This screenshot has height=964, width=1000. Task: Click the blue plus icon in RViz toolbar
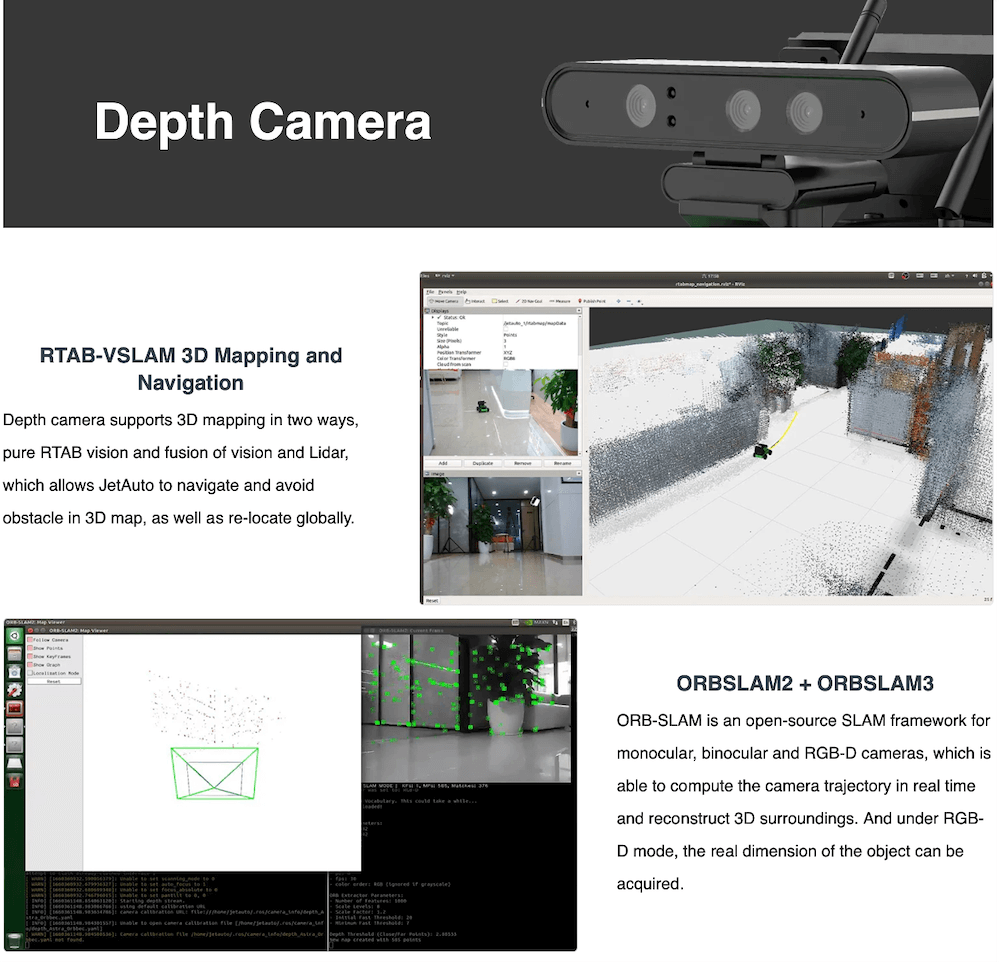click(x=618, y=301)
